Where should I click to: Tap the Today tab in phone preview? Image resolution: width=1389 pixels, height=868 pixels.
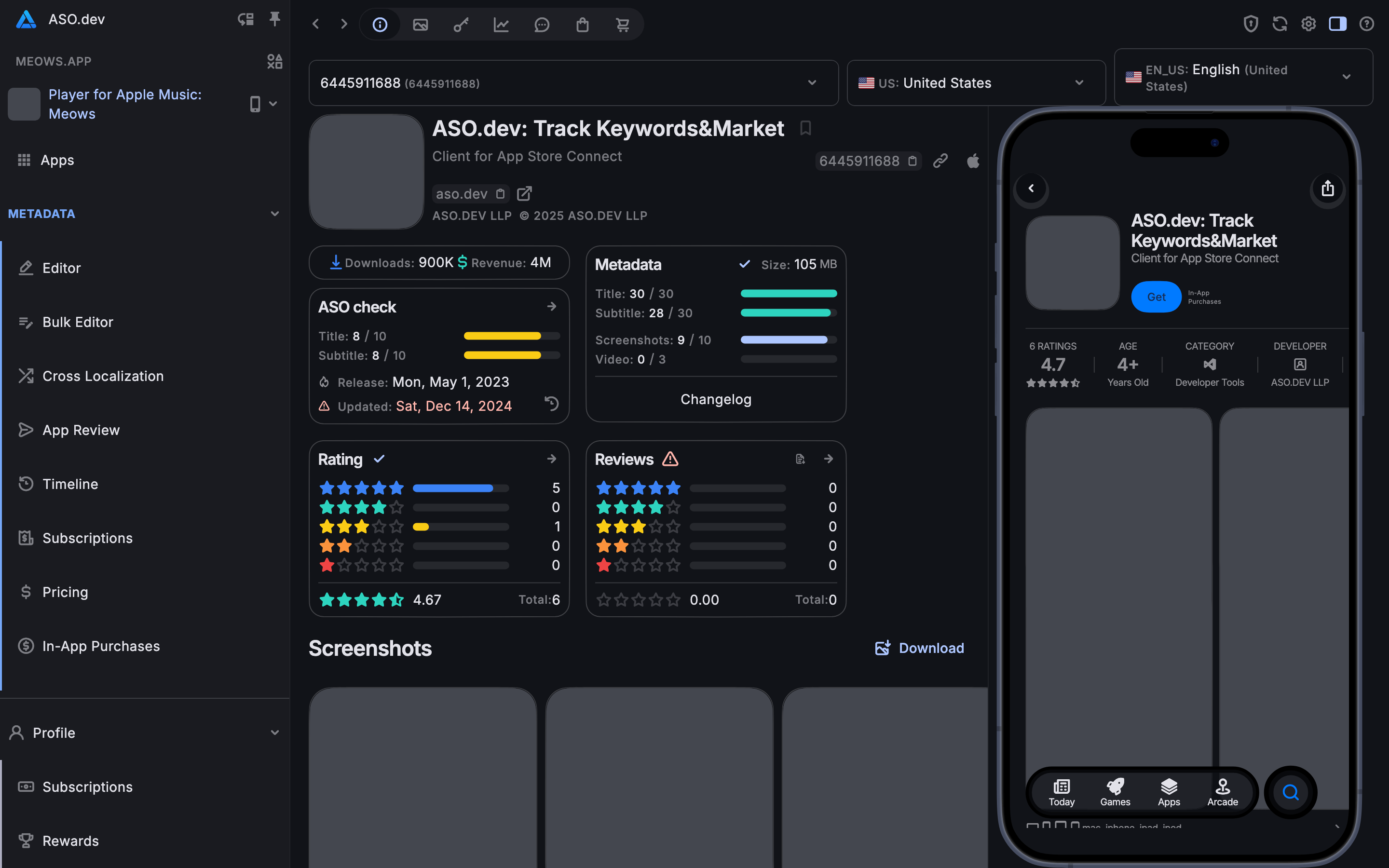click(x=1061, y=793)
